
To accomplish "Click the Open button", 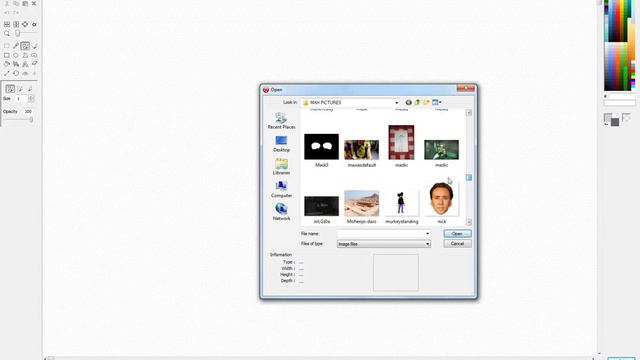I will coord(457,233).
